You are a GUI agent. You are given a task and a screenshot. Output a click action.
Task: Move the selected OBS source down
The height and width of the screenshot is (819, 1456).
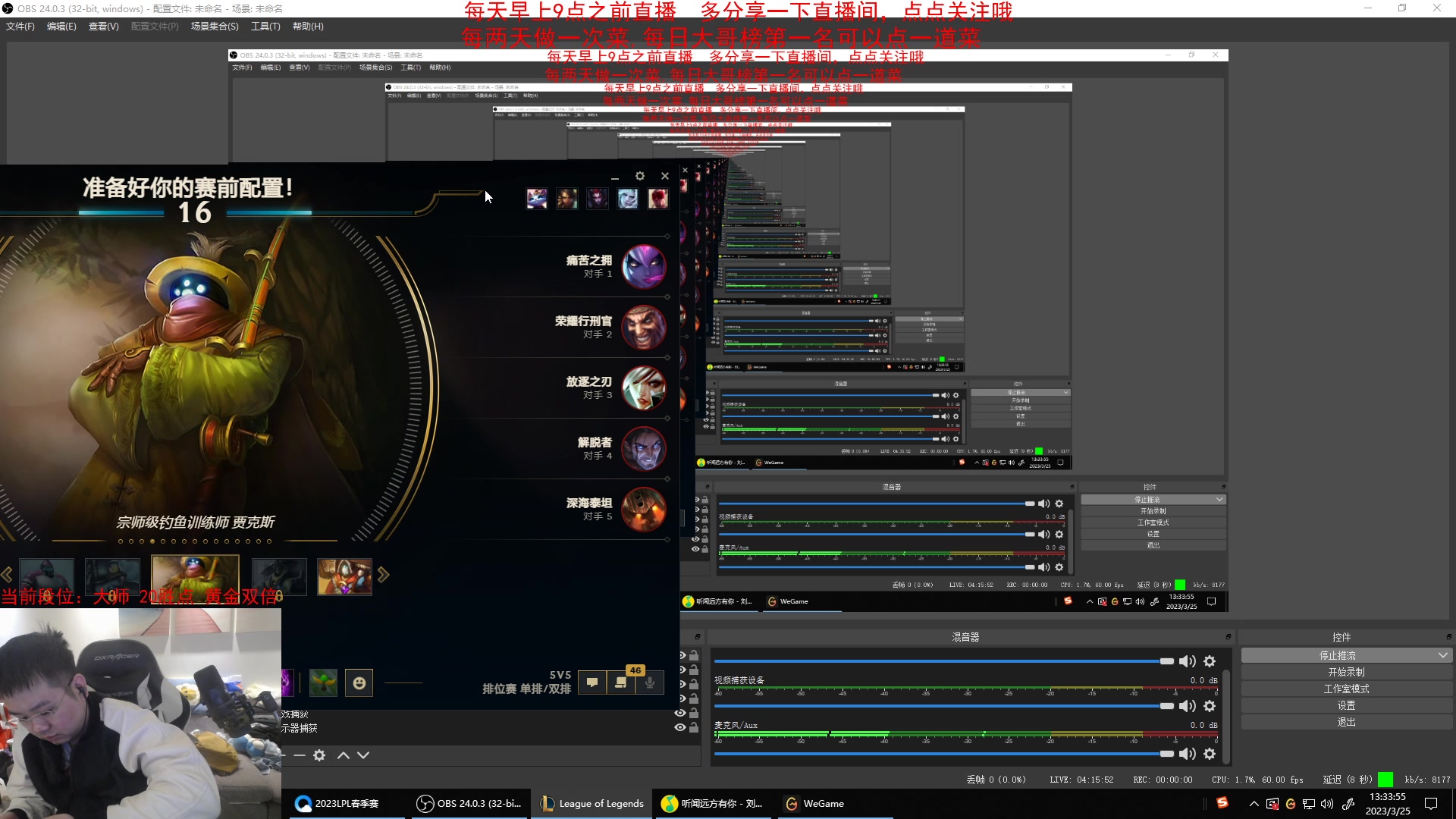(363, 755)
